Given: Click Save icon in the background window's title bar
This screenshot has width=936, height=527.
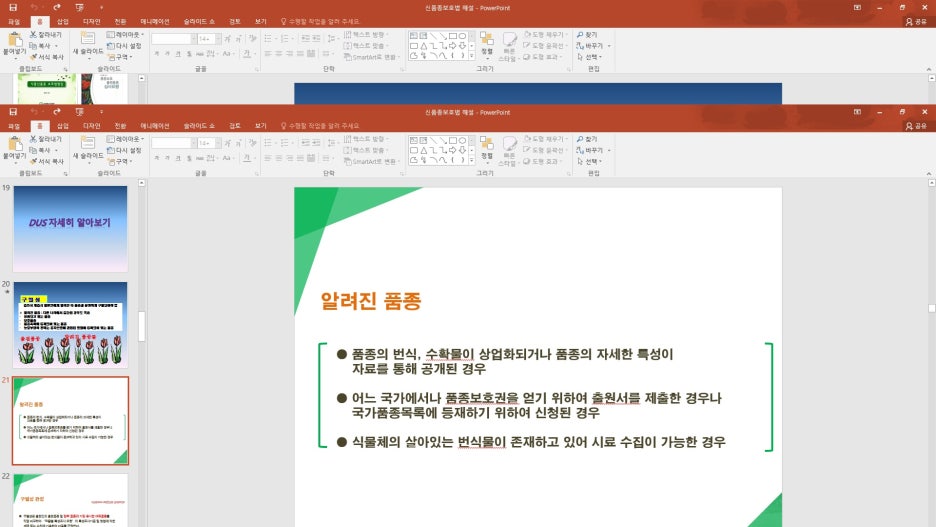Looking at the screenshot, I should (13, 7).
